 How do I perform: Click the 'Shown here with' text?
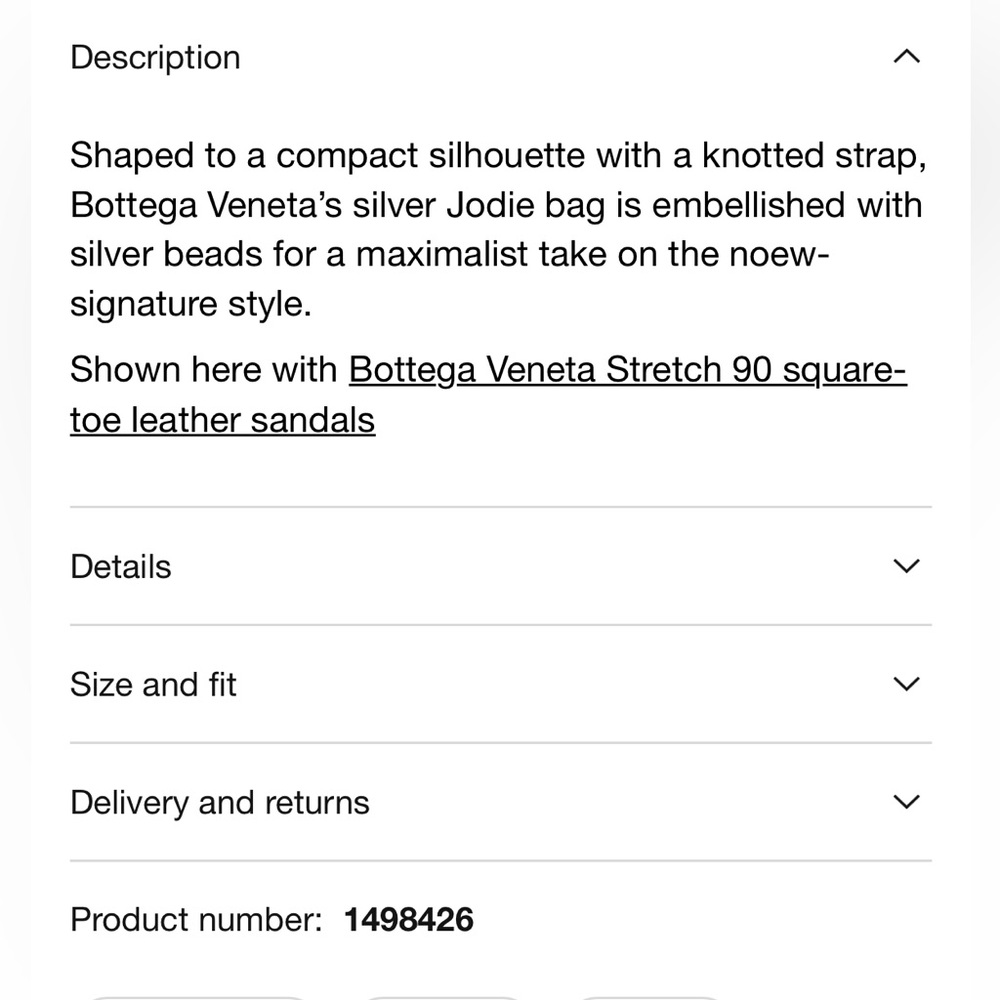(x=203, y=370)
